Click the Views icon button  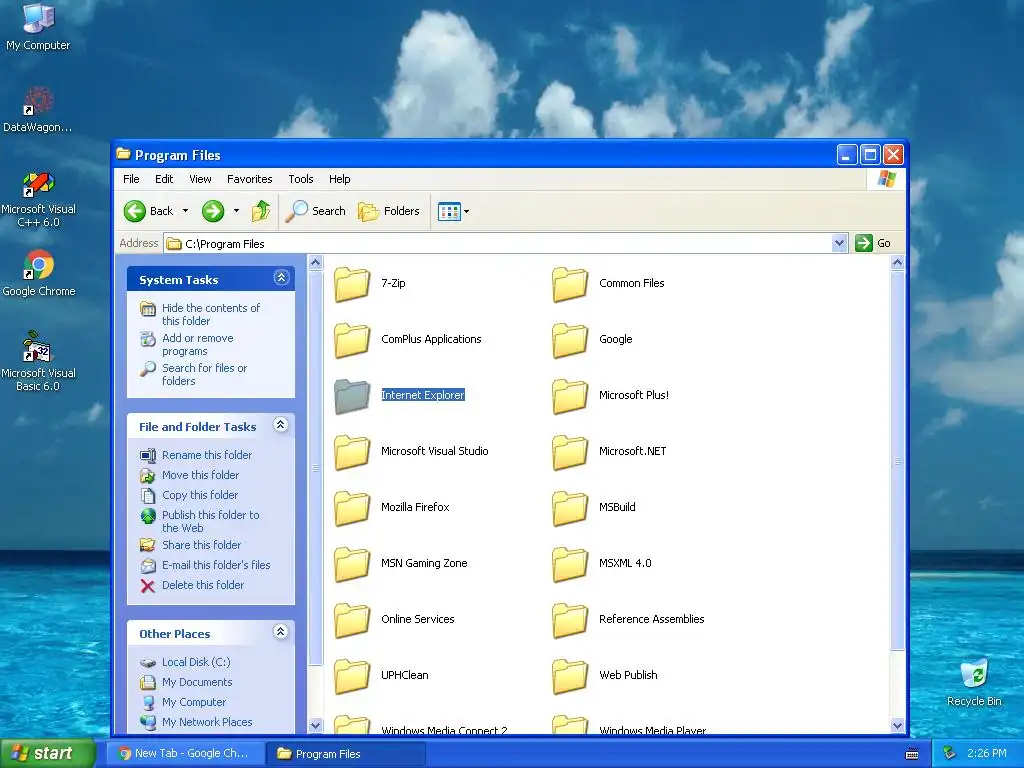[x=449, y=212]
